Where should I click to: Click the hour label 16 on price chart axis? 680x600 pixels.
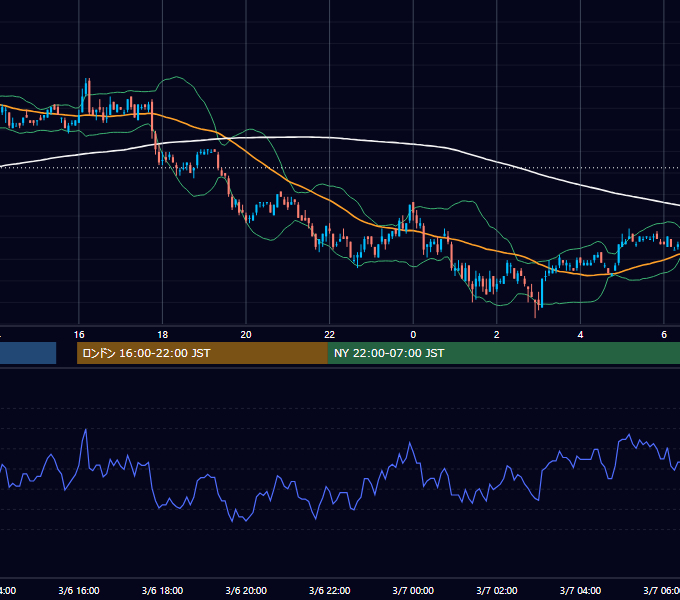pyautogui.click(x=79, y=335)
